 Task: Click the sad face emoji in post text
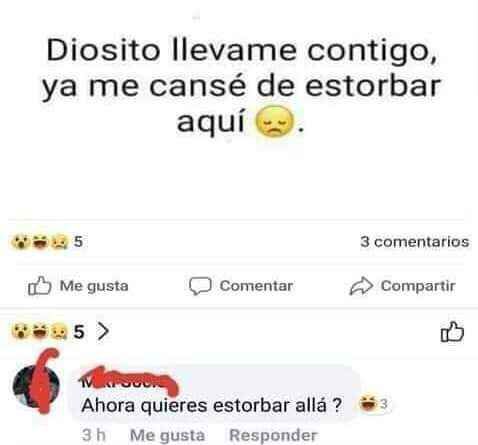point(275,121)
